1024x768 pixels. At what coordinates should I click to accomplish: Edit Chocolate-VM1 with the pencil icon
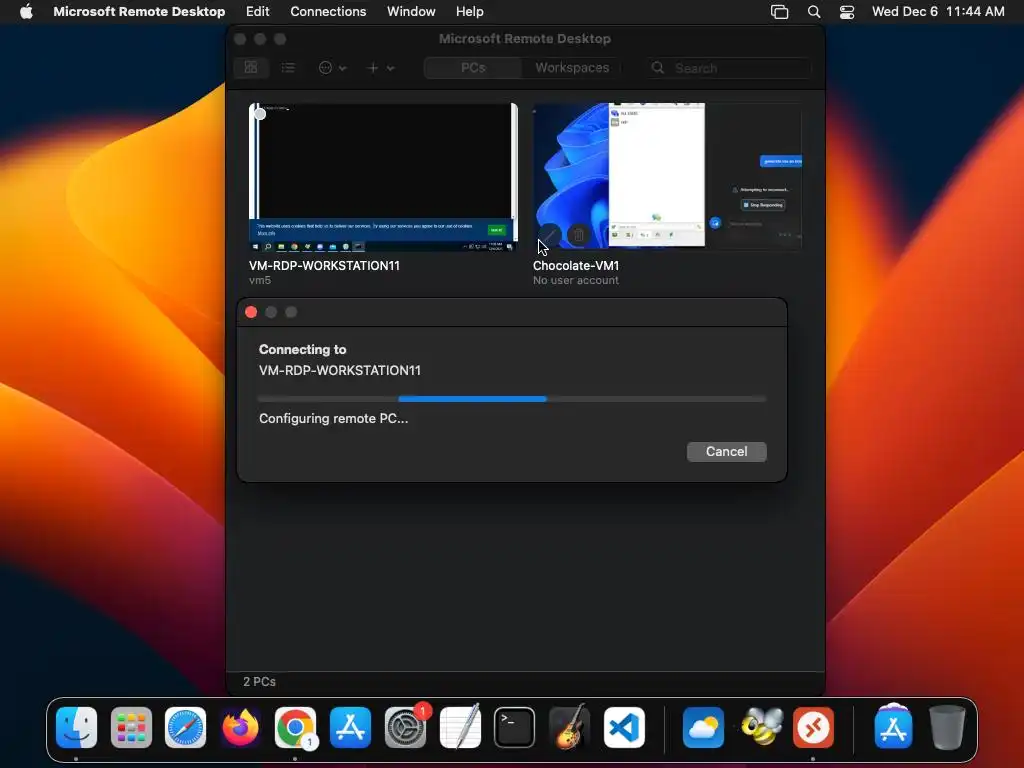[550, 234]
